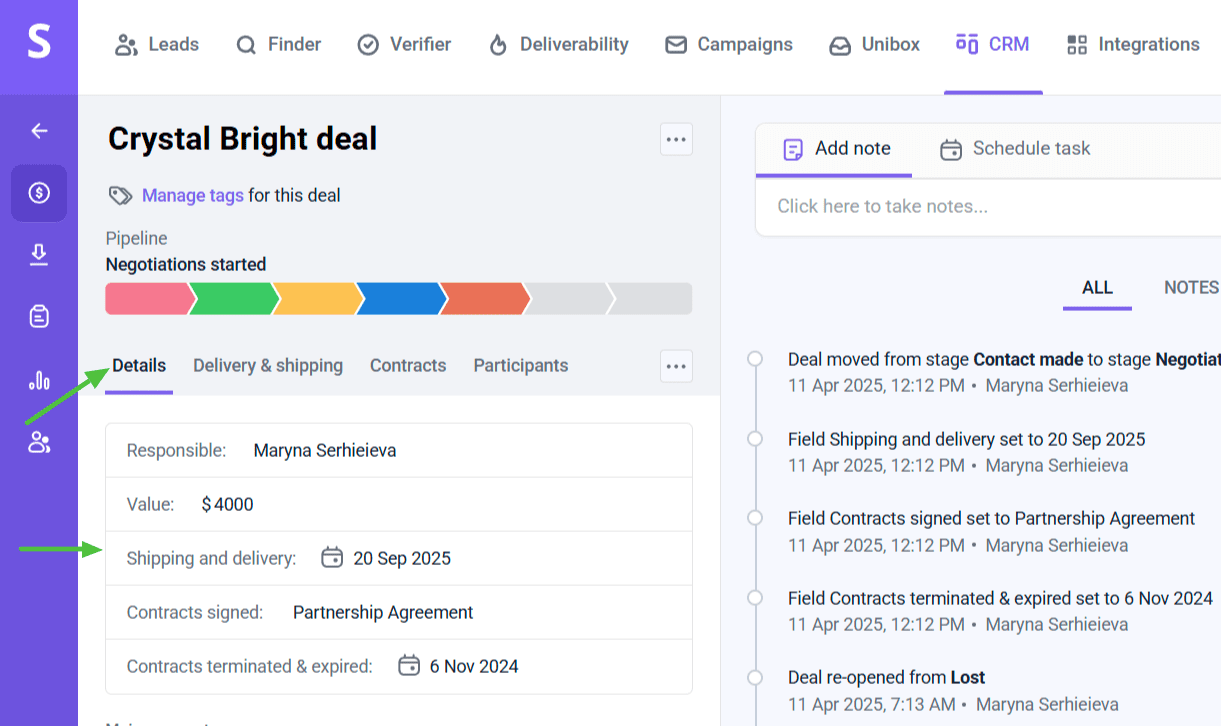Open the tasks clipboard icon in sidebar

[x=39, y=317]
